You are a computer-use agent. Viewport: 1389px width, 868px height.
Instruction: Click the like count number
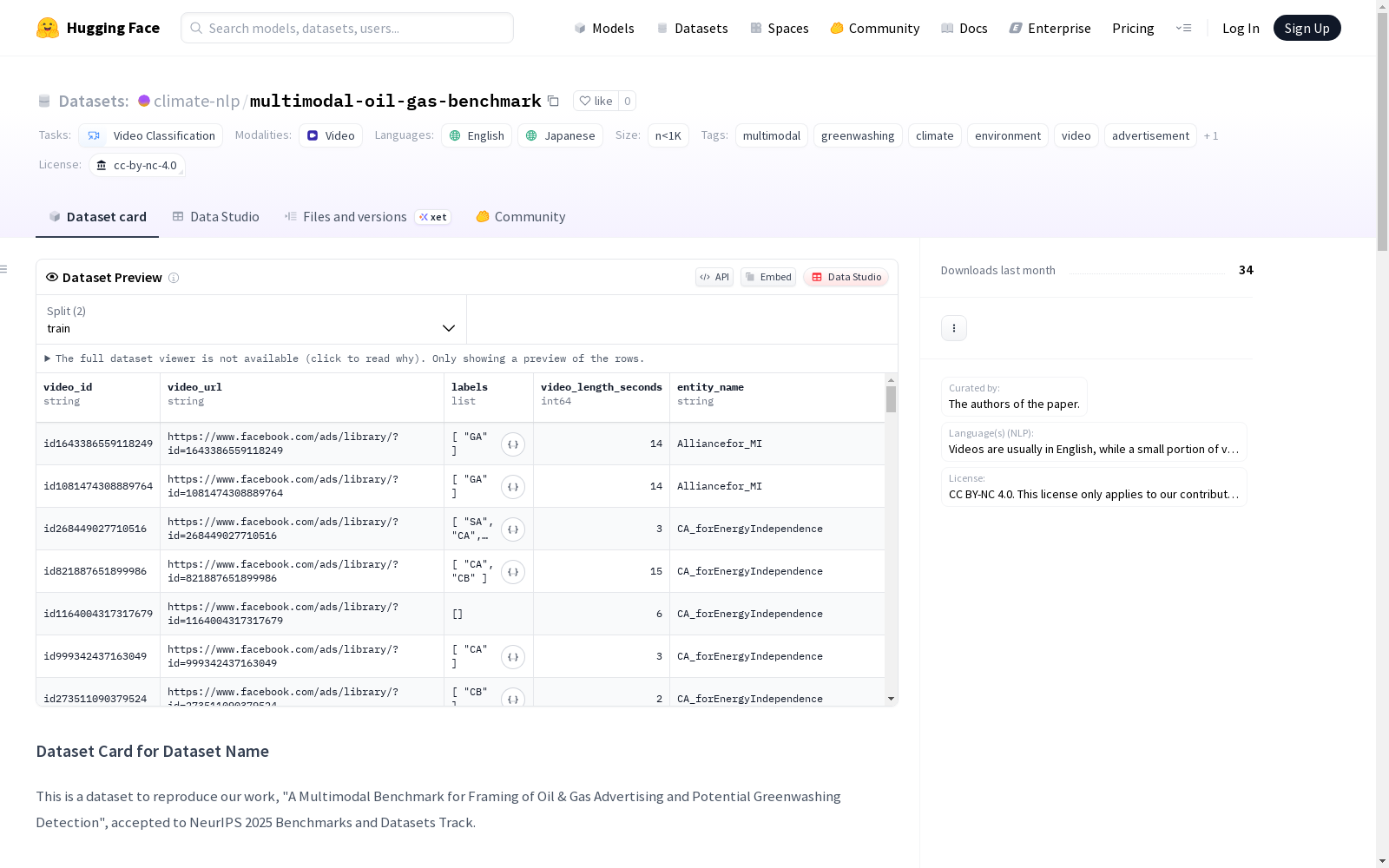click(628, 101)
